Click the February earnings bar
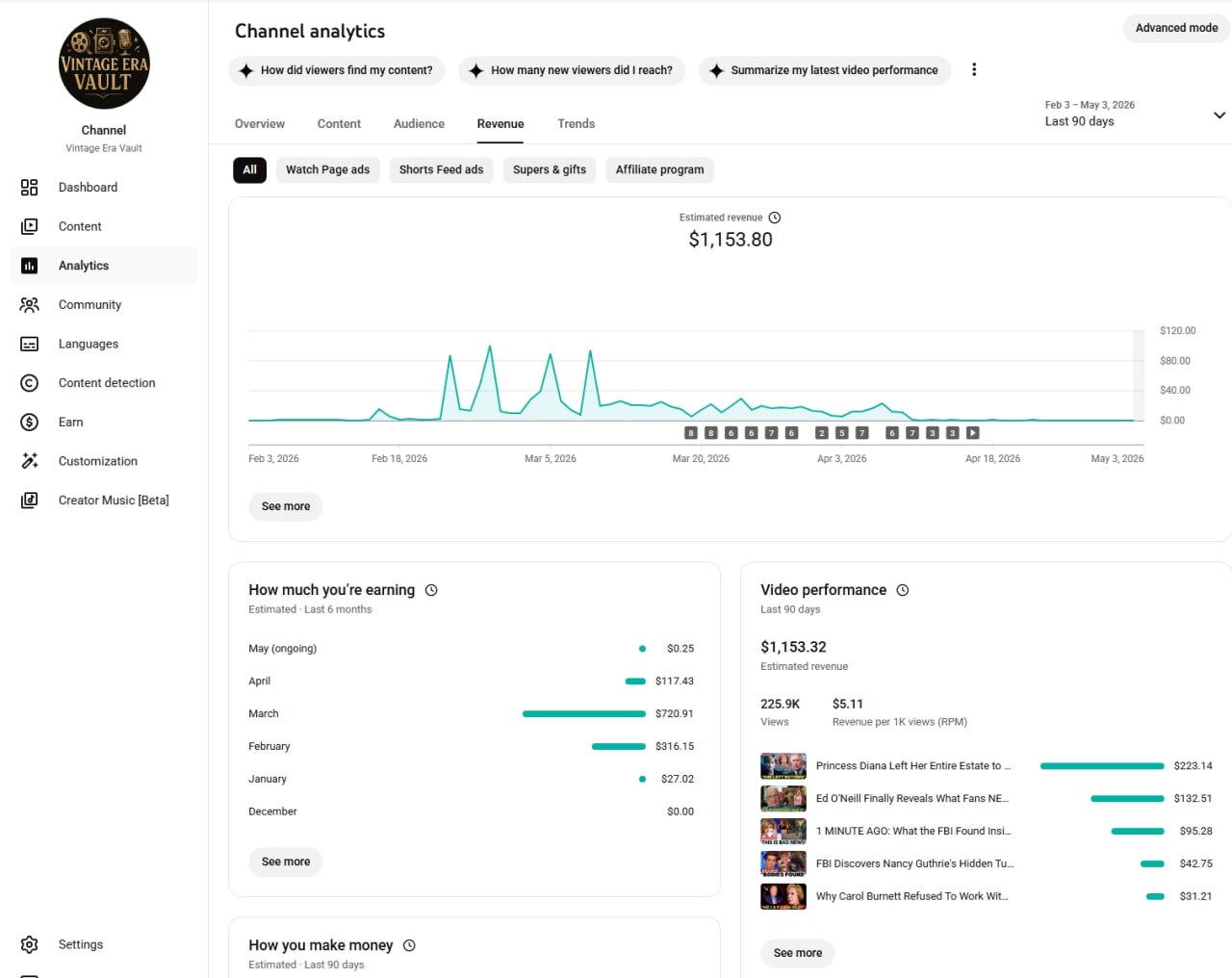The height and width of the screenshot is (978, 1232). 619,747
